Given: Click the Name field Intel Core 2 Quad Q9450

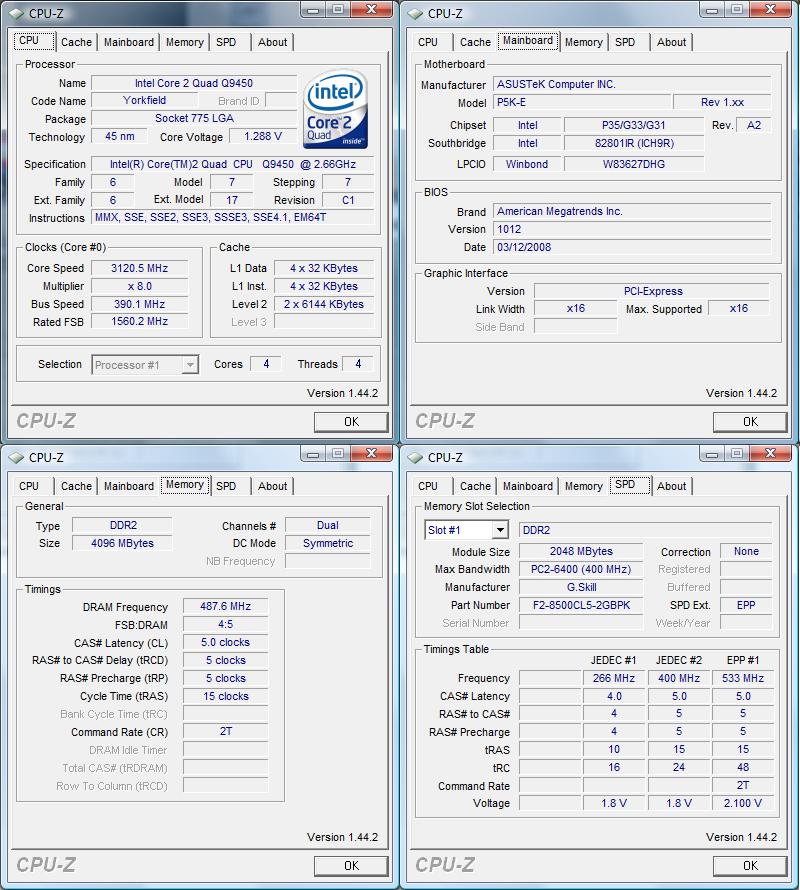Looking at the screenshot, I should (x=194, y=83).
